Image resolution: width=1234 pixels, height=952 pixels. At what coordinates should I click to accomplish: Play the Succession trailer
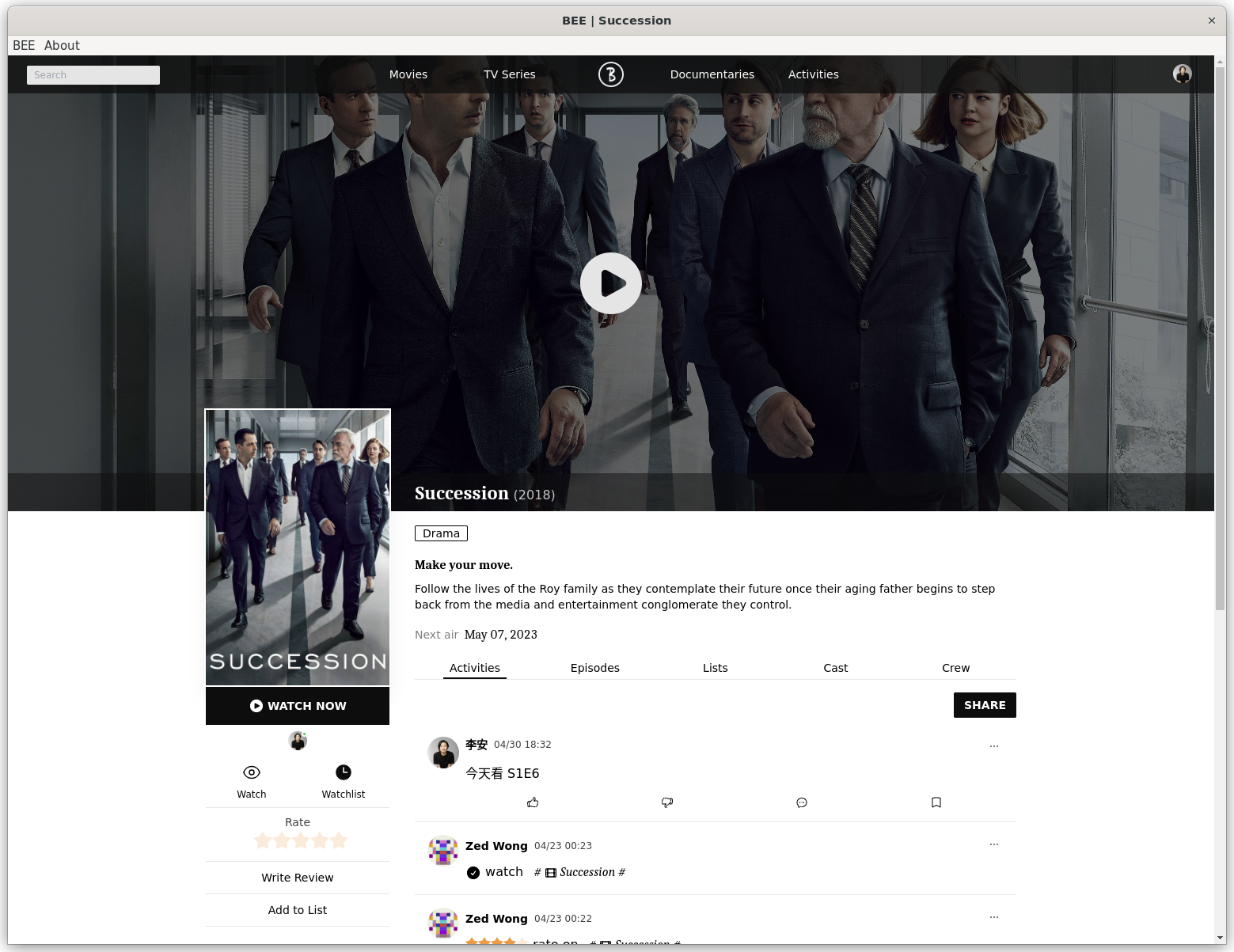click(x=610, y=283)
